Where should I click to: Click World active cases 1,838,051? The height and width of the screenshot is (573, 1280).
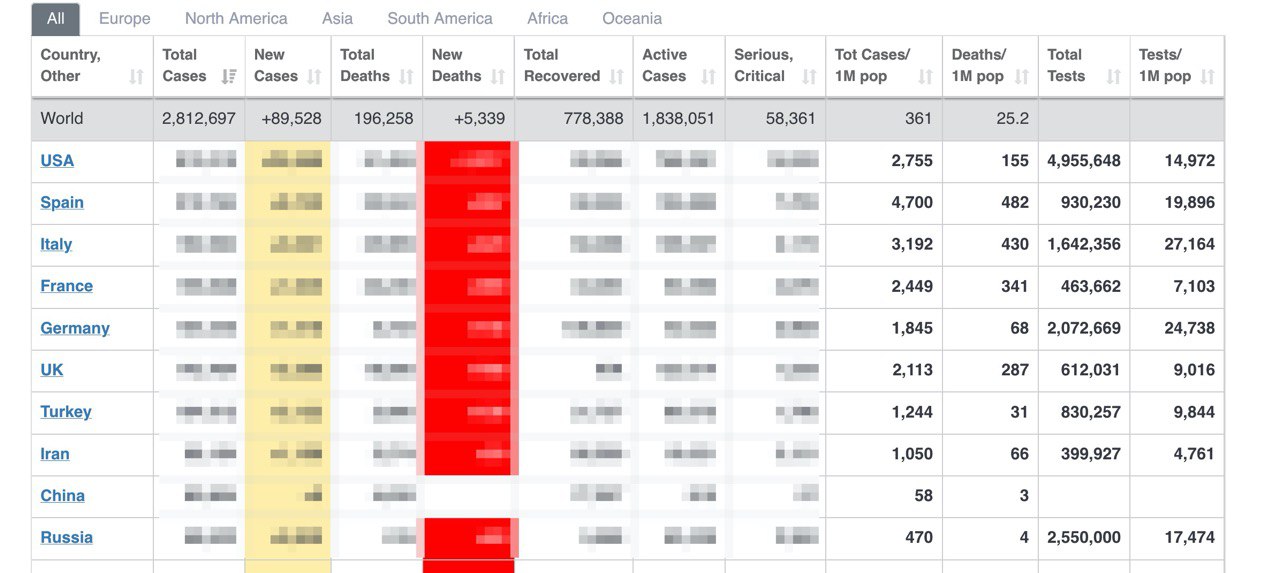[679, 119]
